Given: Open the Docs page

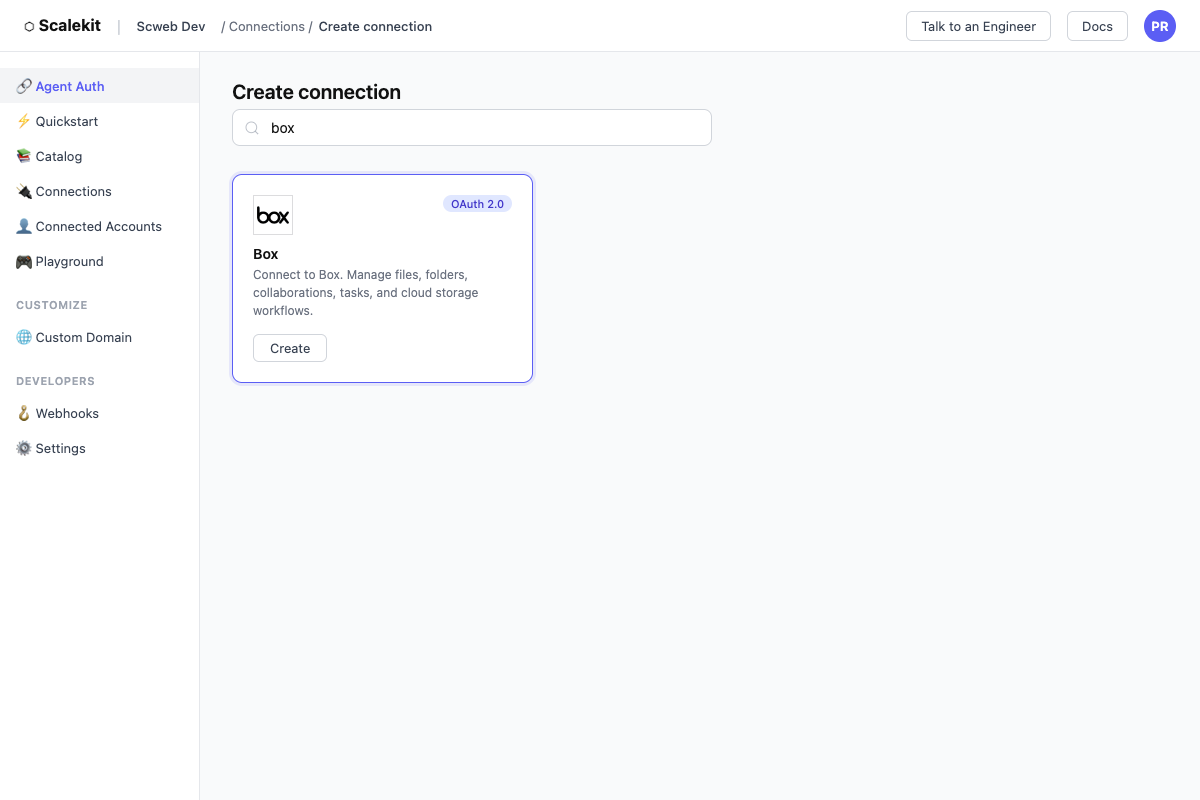Looking at the screenshot, I should click(1096, 26).
